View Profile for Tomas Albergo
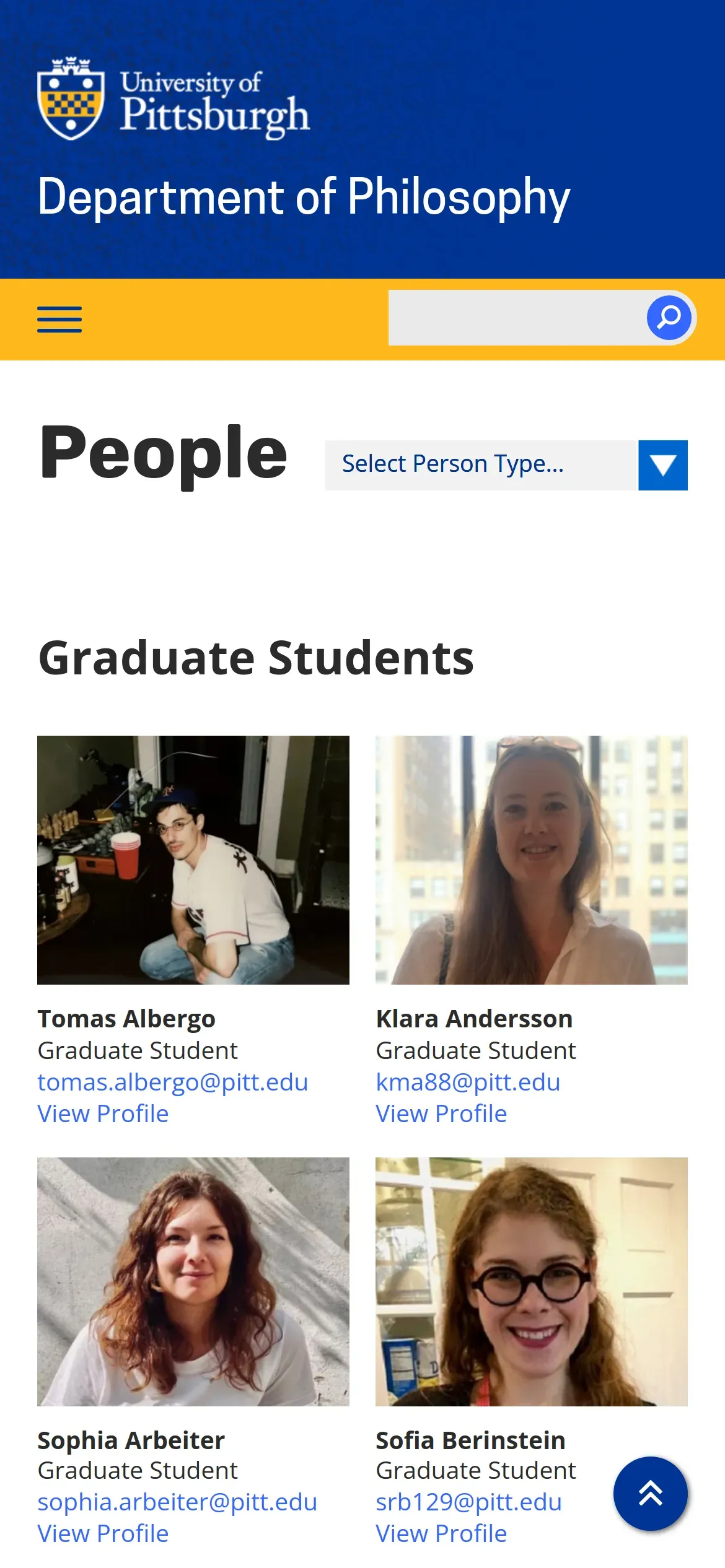Image resolution: width=725 pixels, height=1568 pixels. [x=103, y=1113]
